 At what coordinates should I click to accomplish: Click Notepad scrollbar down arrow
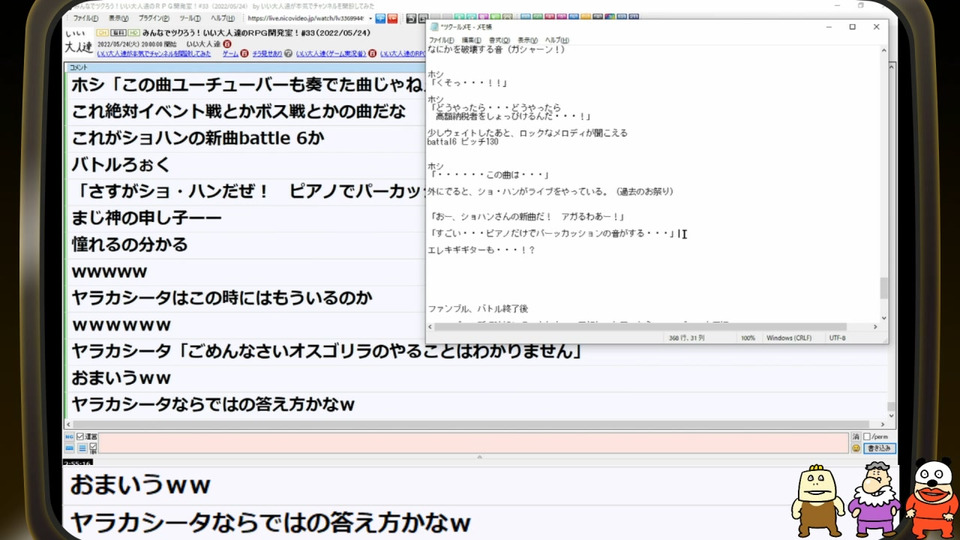click(x=883, y=318)
